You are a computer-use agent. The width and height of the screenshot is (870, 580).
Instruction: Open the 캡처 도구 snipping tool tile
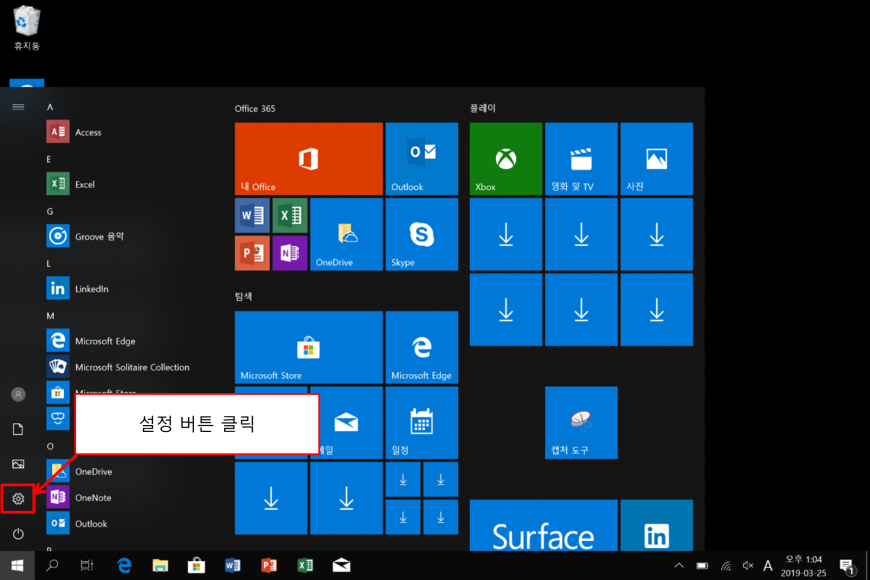coord(581,423)
